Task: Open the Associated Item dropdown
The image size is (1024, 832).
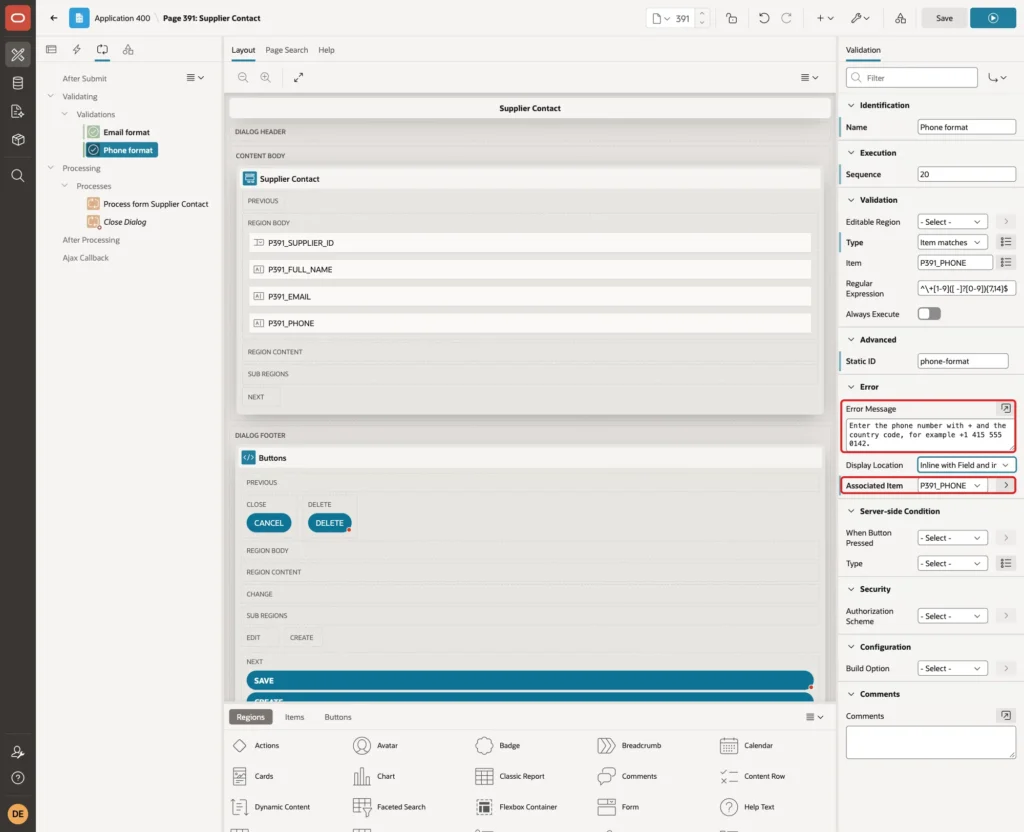Action: click(952, 485)
